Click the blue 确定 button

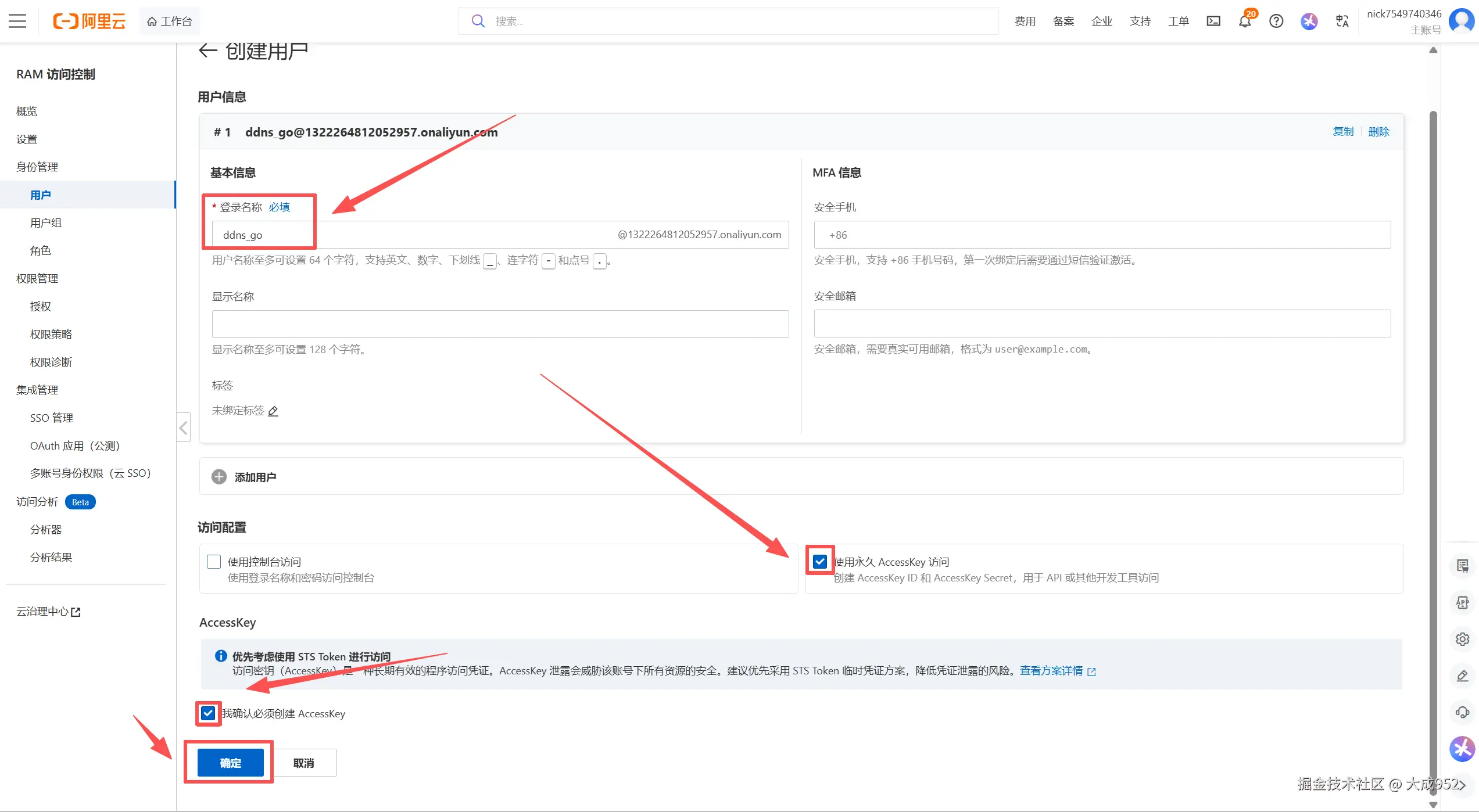230,763
